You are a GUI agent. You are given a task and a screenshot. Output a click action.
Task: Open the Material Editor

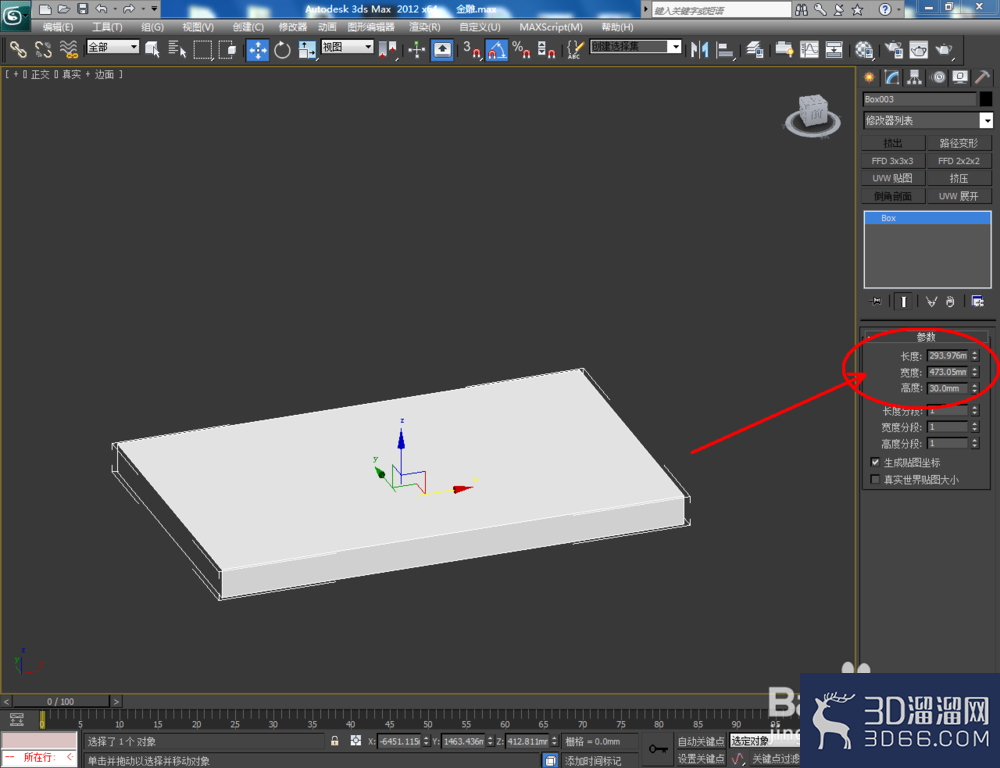[864, 50]
